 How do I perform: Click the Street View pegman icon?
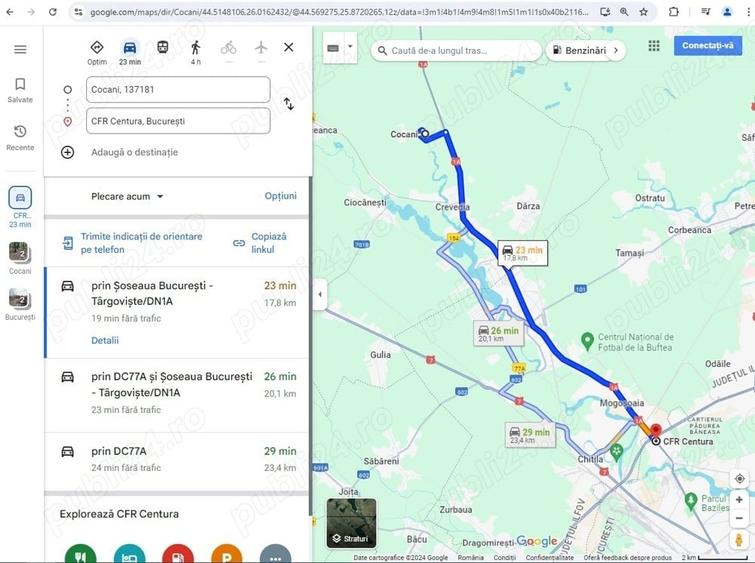click(739, 540)
